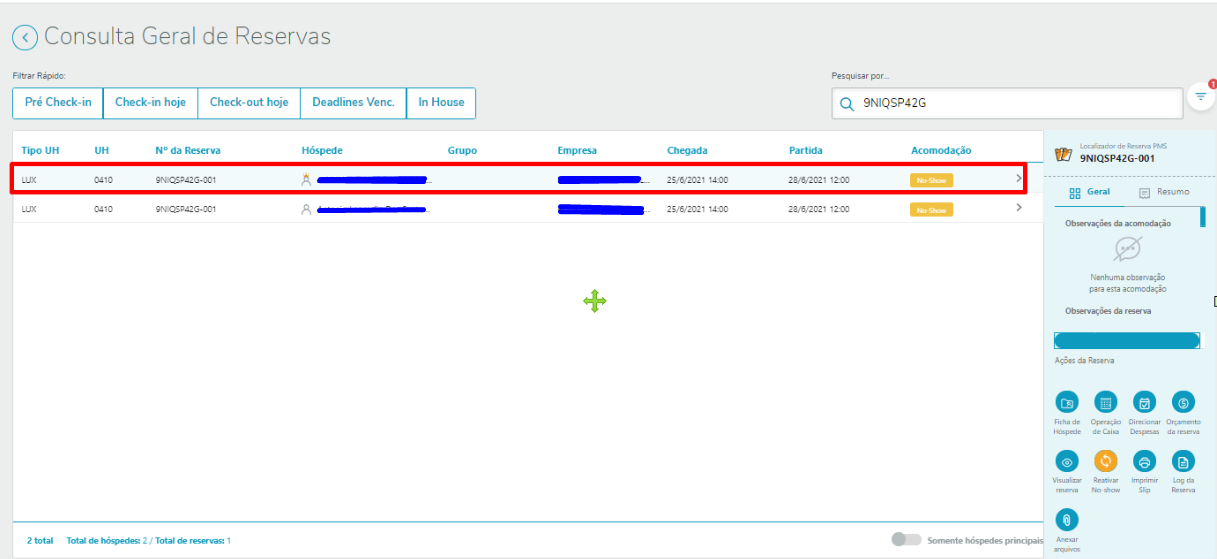Apply Deadlines Venc. quick filter
This screenshot has height=559, width=1217.
pos(353,103)
